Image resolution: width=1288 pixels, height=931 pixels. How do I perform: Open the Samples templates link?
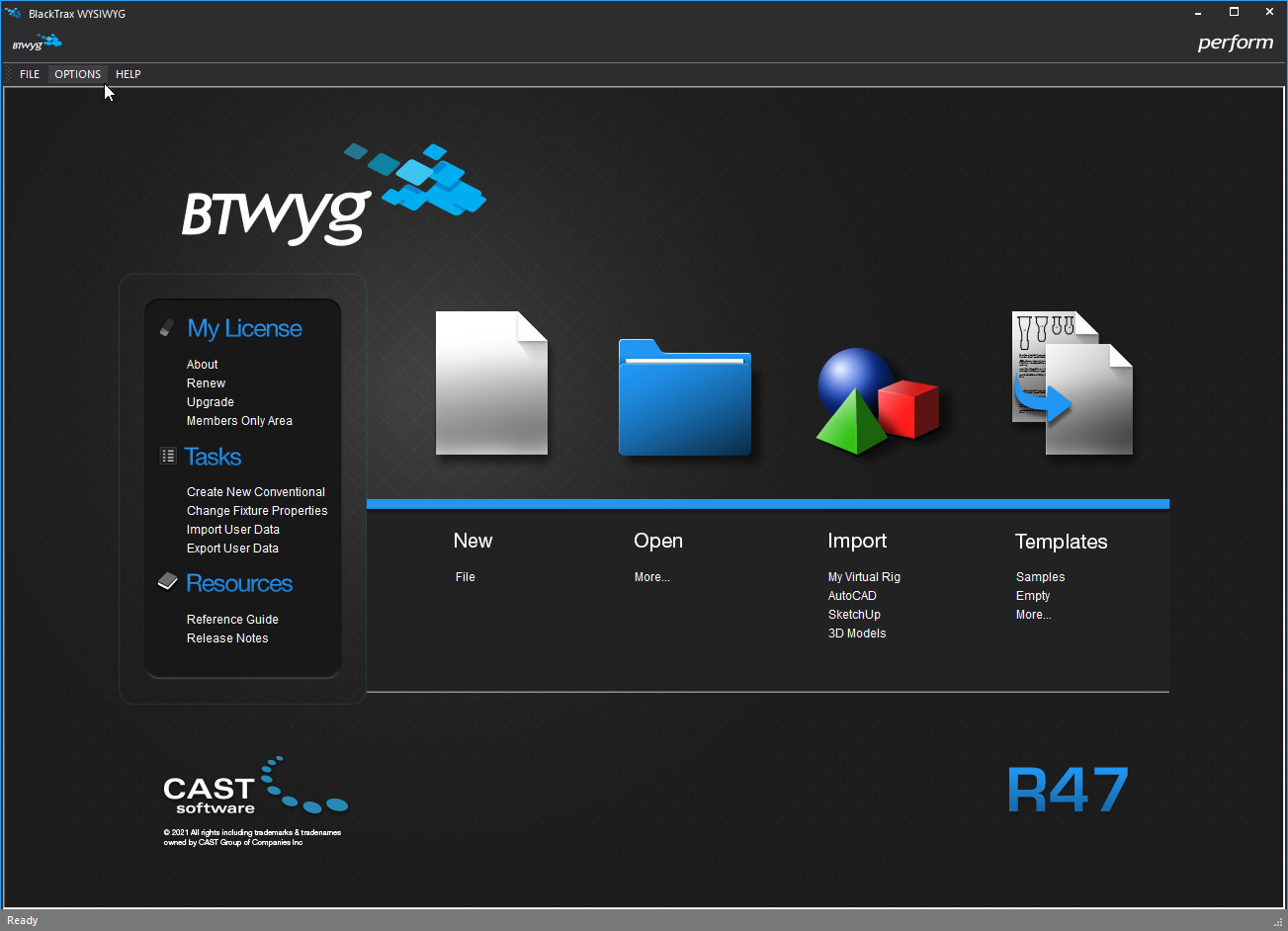[1040, 577]
